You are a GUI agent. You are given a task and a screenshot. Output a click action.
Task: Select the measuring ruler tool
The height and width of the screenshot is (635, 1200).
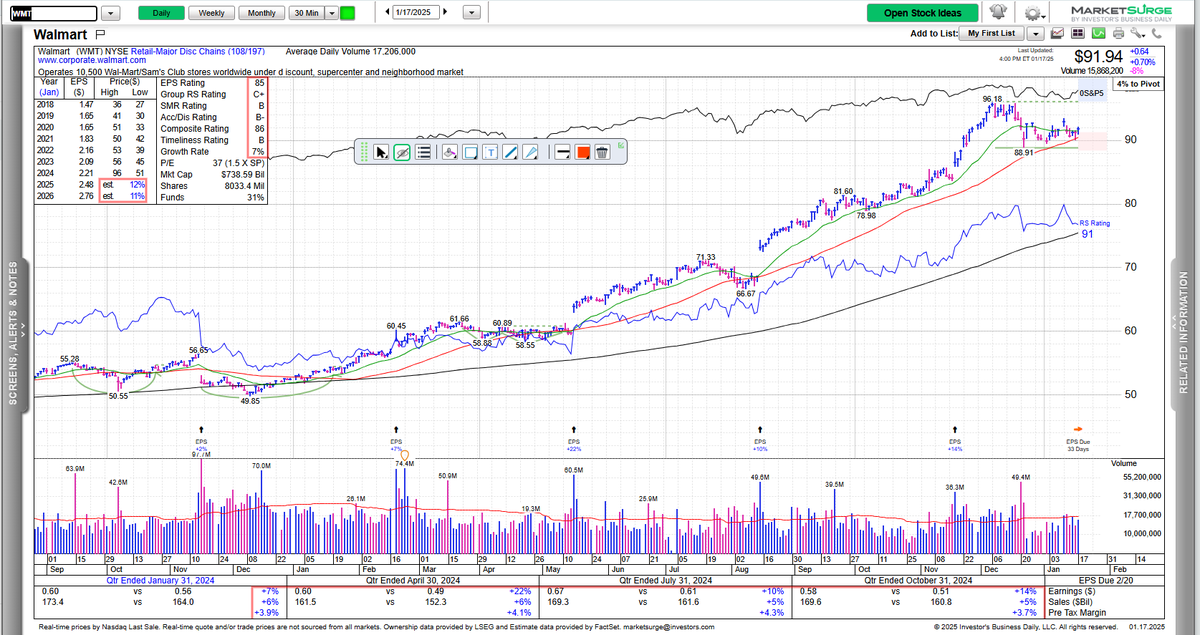pyautogui.click(x=531, y=153)
